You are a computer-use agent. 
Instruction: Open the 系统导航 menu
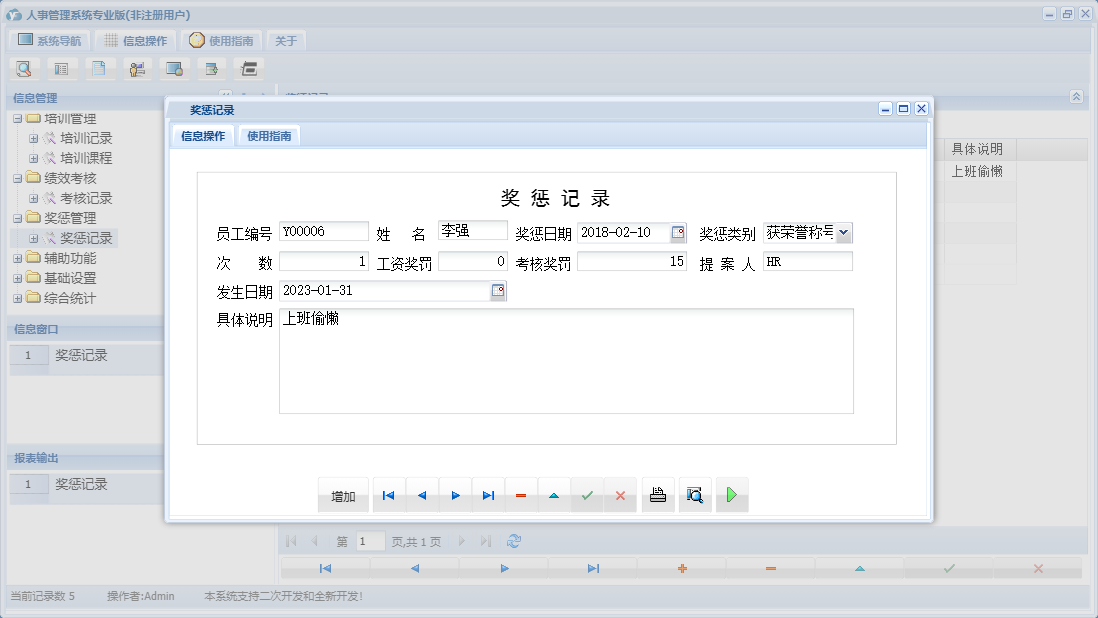[48, 40]
